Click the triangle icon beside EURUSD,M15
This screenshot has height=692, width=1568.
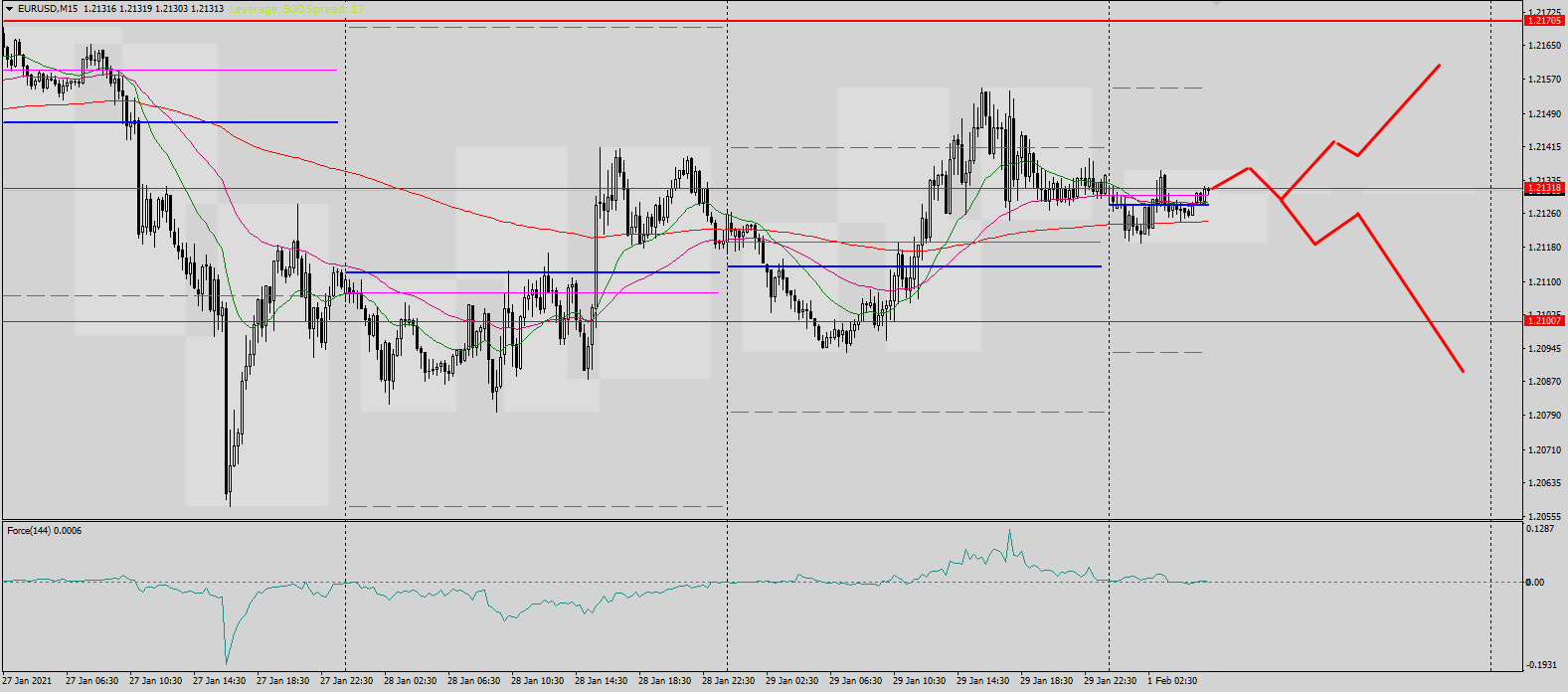coord(10,9)
